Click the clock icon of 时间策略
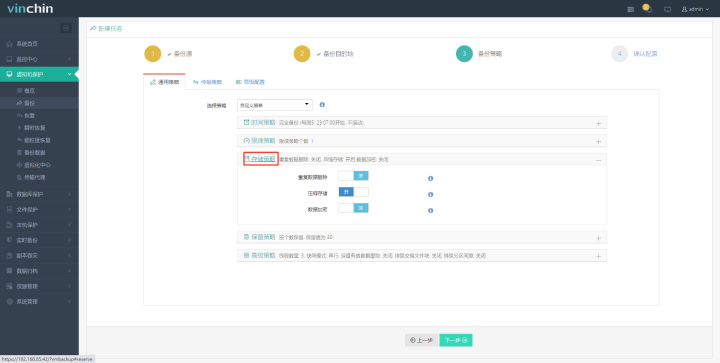The image size is (720, 363). pos(247,123)
